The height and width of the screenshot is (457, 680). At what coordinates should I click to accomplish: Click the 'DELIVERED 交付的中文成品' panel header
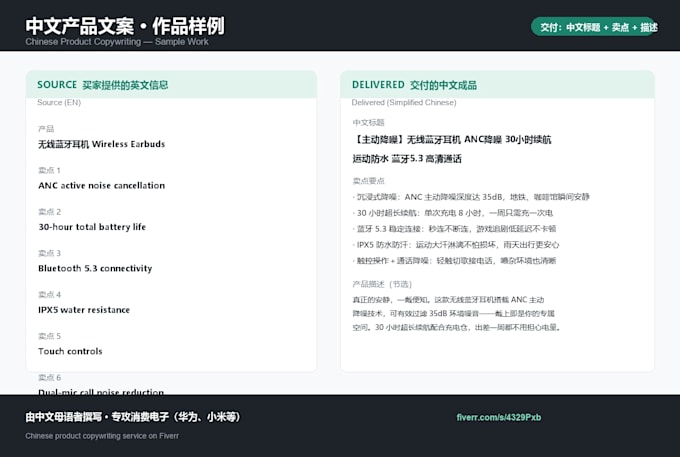click(497, 85)
